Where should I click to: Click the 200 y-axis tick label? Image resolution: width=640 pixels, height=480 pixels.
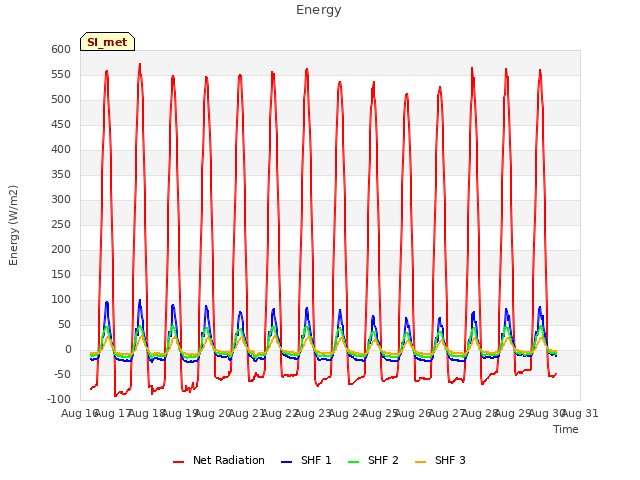(61, 249)
